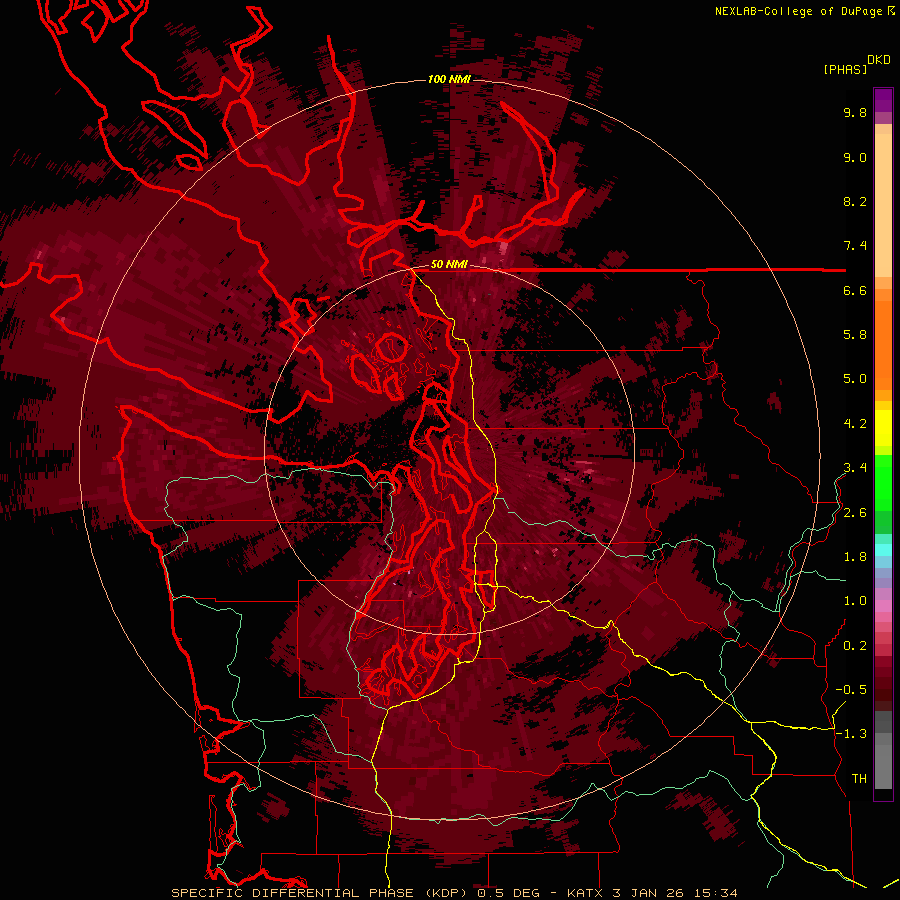Viewport: 900px width, 900px height.
Task: Click the 4.2 value on the color scale
Action: (855, 424)
